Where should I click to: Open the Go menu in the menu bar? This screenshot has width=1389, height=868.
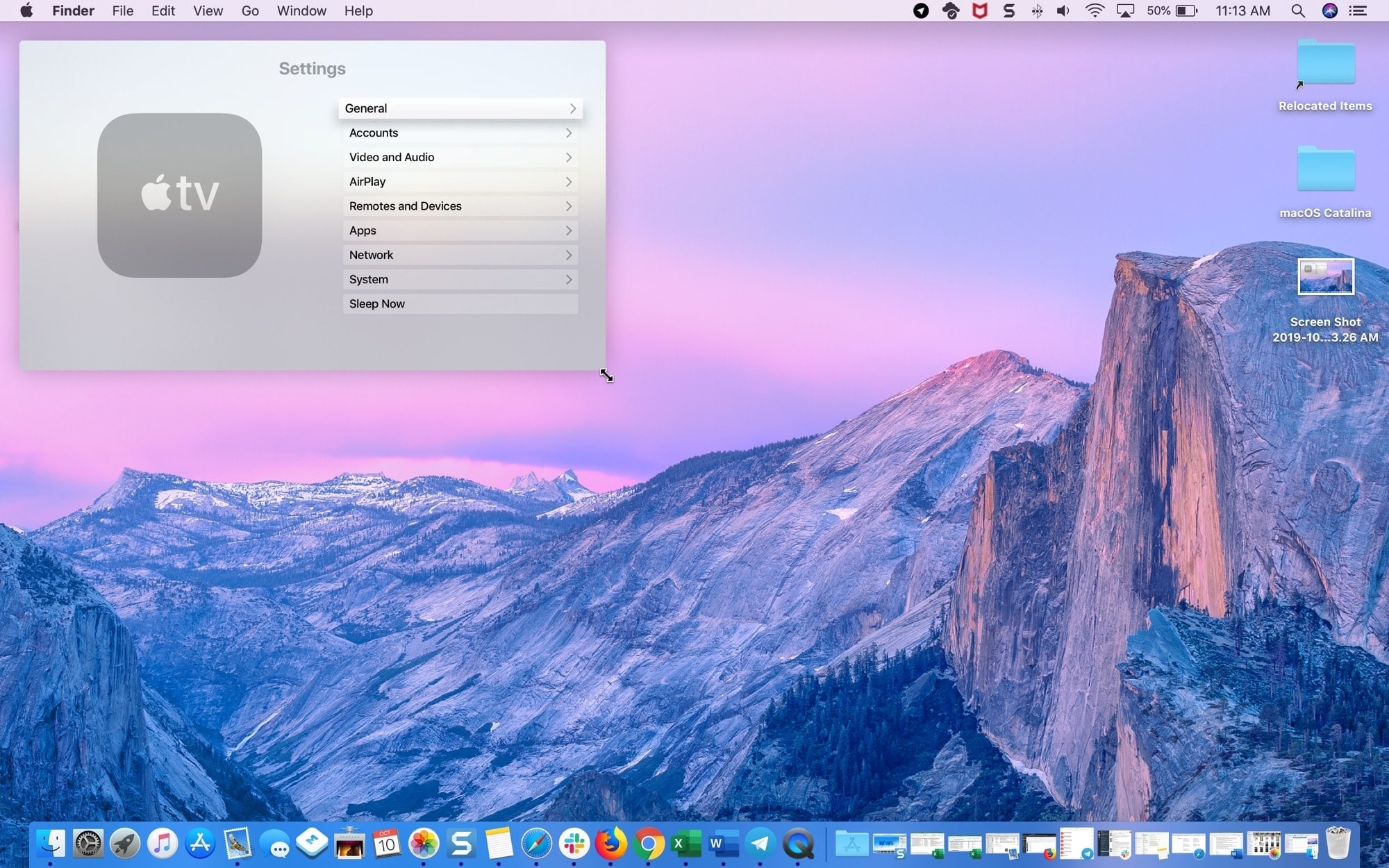click(249, 10)
